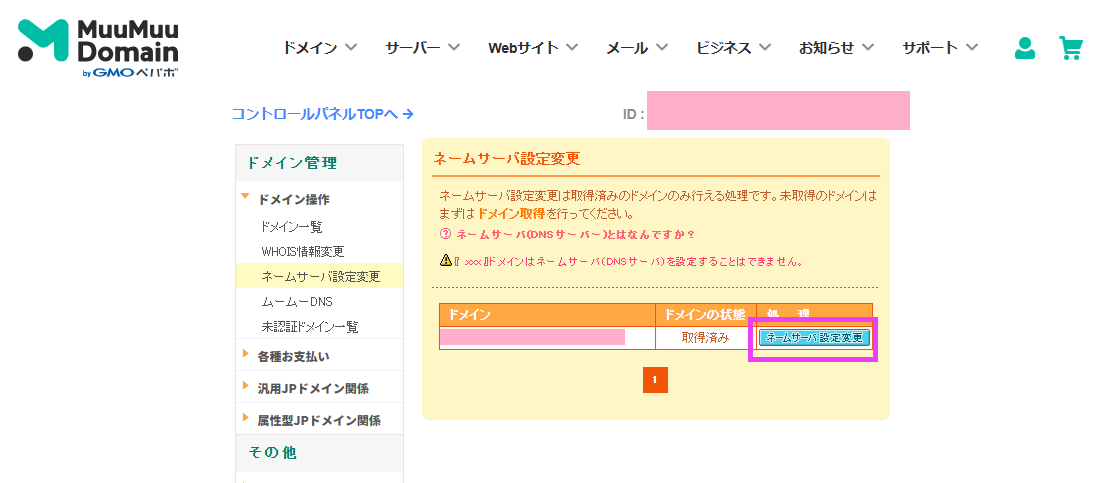The height and width of the screenshot is (483, 1096).
Task: Open the ドメイン menu
Action: pyautogui.click(x=320, y=48)
